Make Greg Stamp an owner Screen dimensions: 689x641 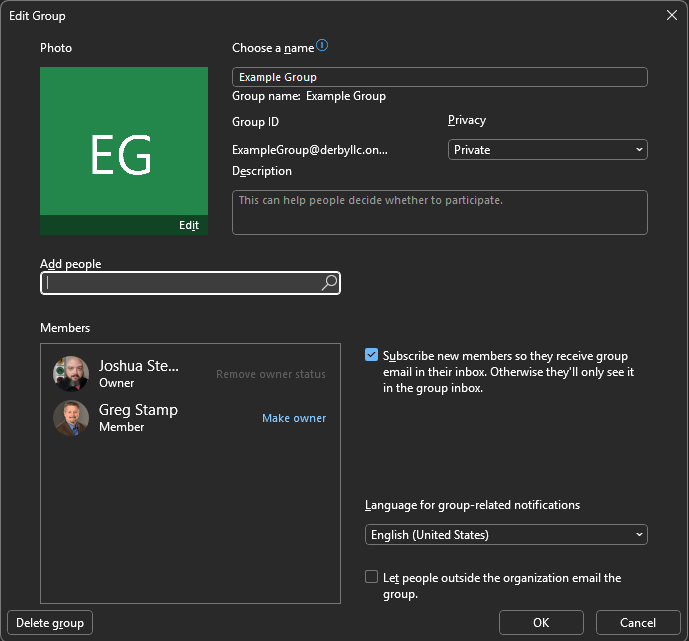294,418
